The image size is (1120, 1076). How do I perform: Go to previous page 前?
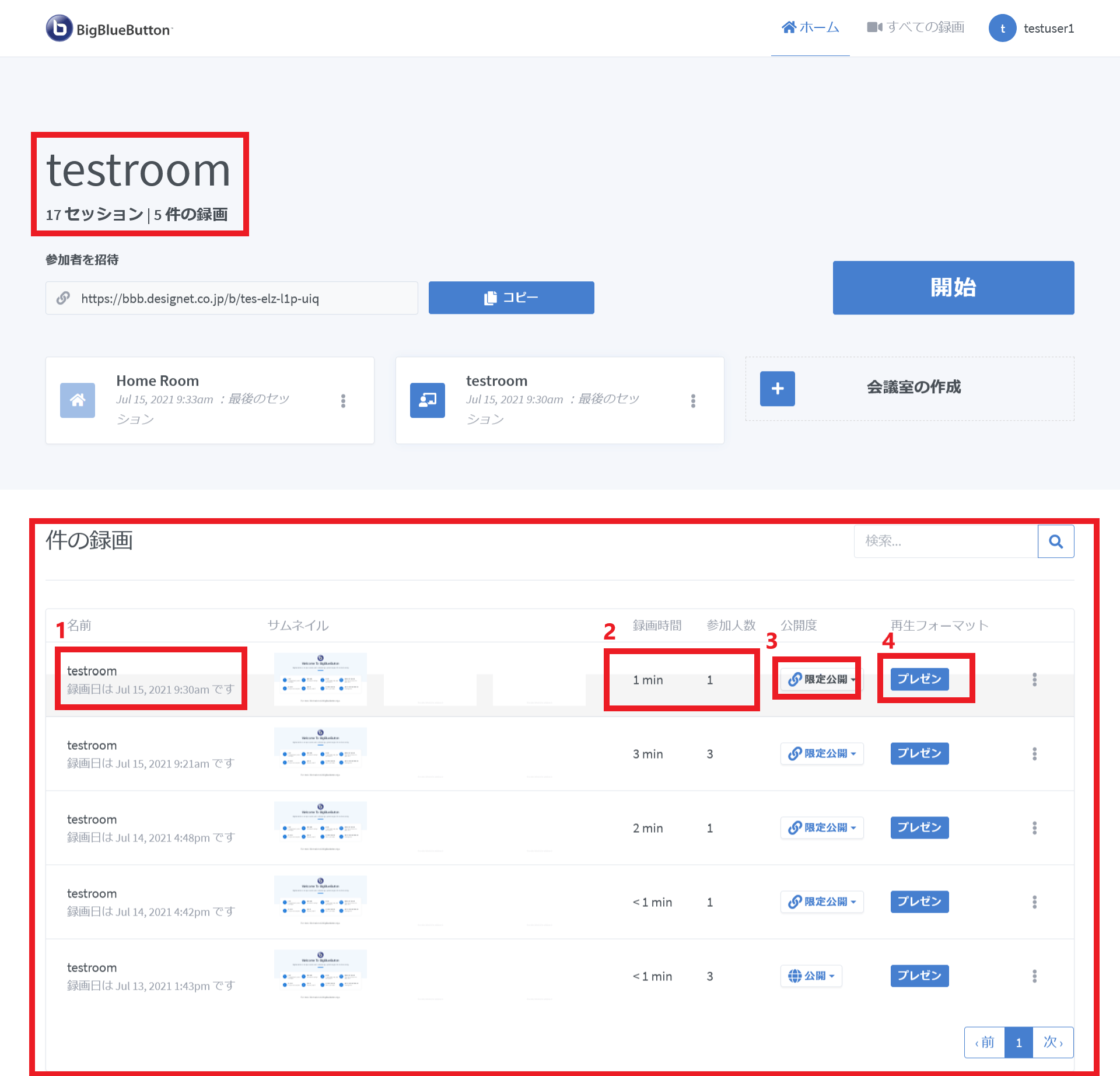click(x=985, y=1042)
